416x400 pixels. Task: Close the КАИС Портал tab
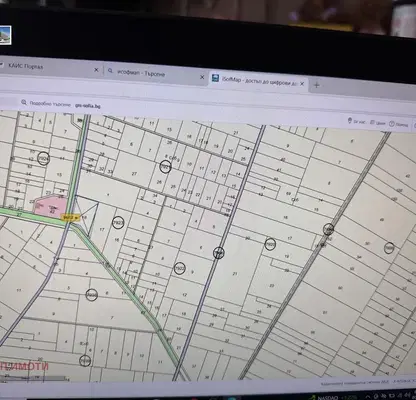coord(96,70)
